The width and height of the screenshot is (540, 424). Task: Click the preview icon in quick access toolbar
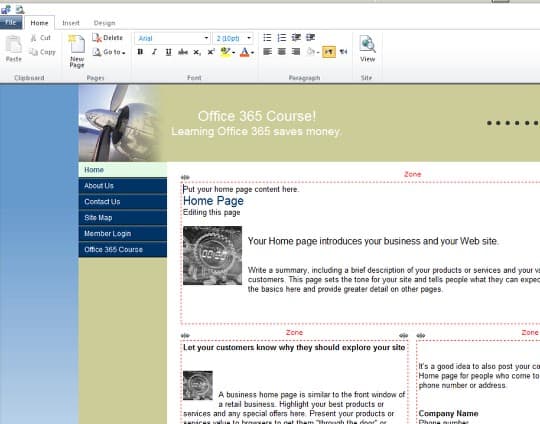[x=20, y=9]
